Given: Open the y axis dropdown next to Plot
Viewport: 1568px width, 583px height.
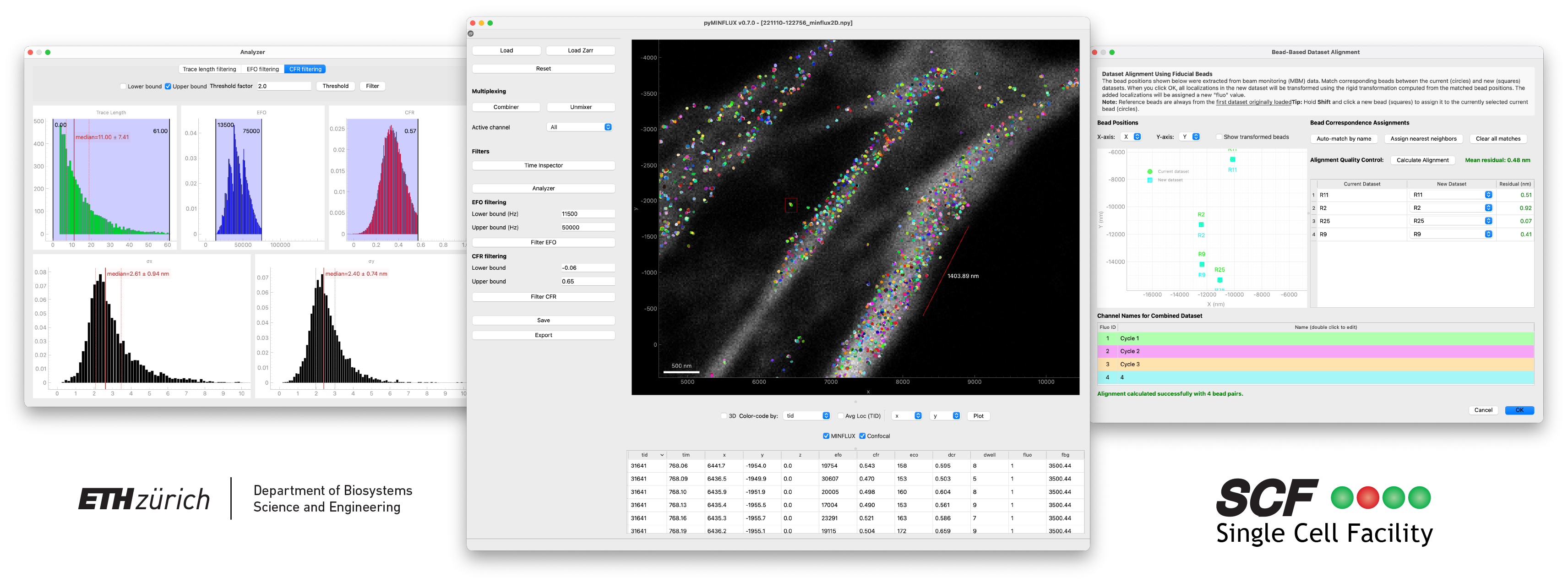Looking at the screenshot, I should (945, 416).
